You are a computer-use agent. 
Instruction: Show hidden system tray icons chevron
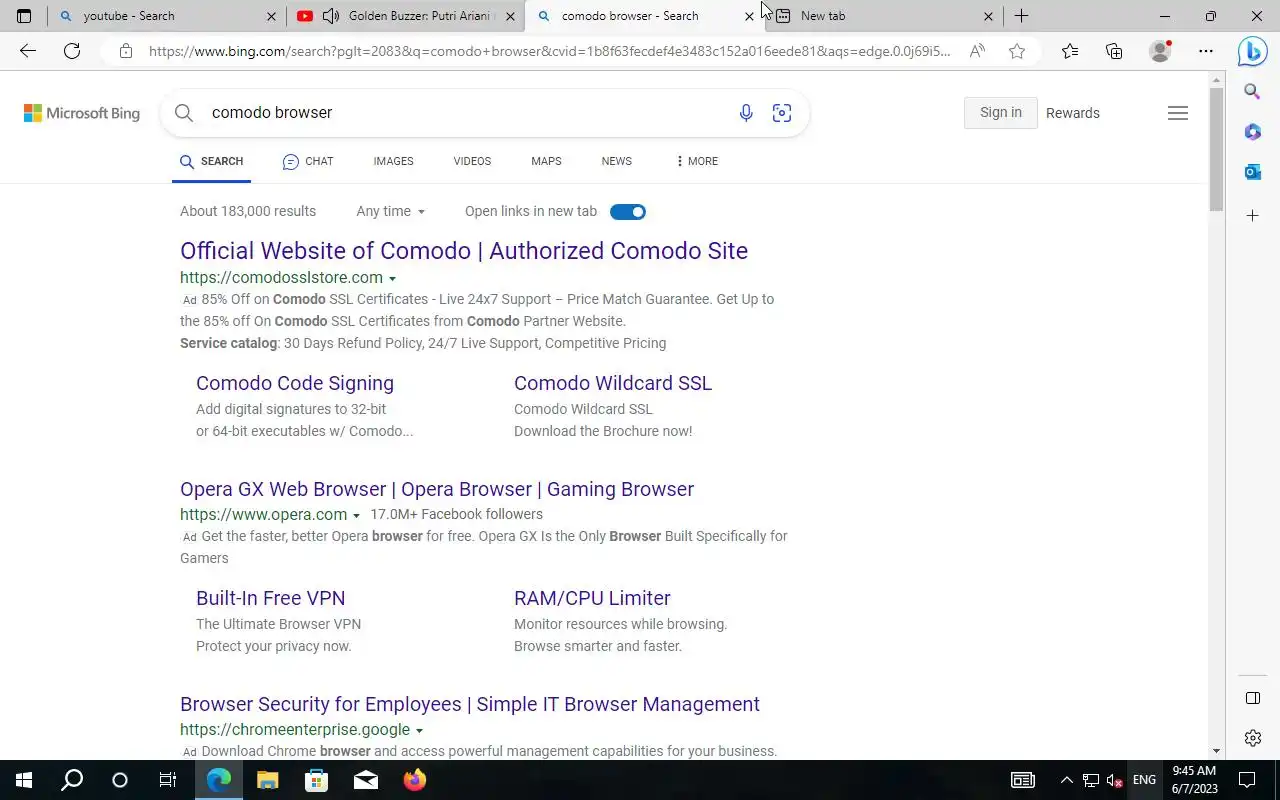(x=1066, y=780)
